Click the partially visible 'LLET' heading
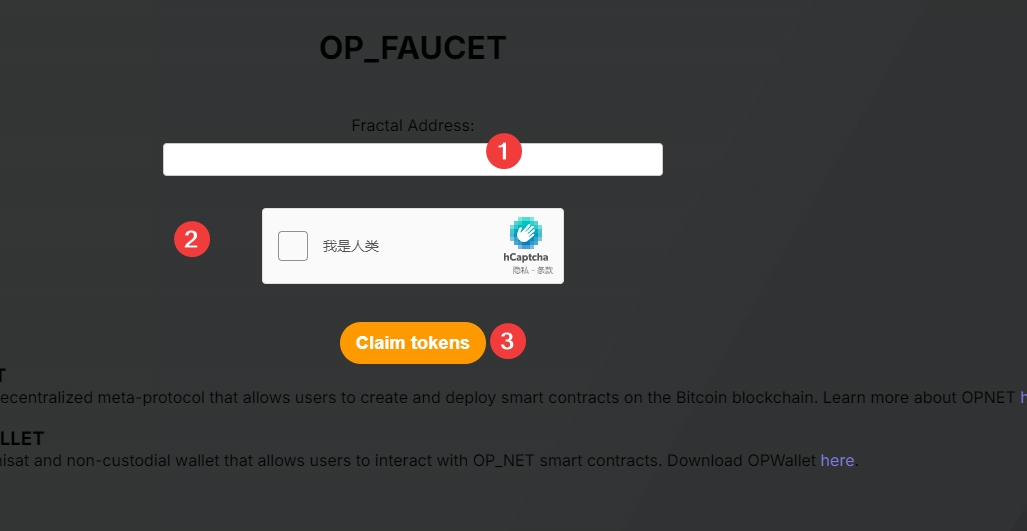The height and width of the screenshot is (531, 1027). click(22, 438)
